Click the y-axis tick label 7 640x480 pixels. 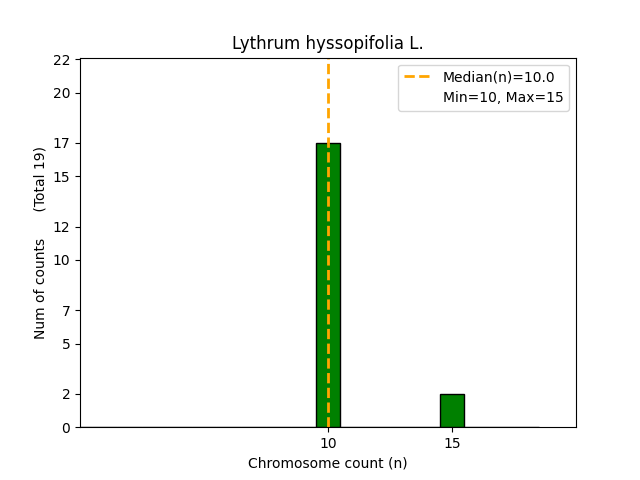coord(65,310)
